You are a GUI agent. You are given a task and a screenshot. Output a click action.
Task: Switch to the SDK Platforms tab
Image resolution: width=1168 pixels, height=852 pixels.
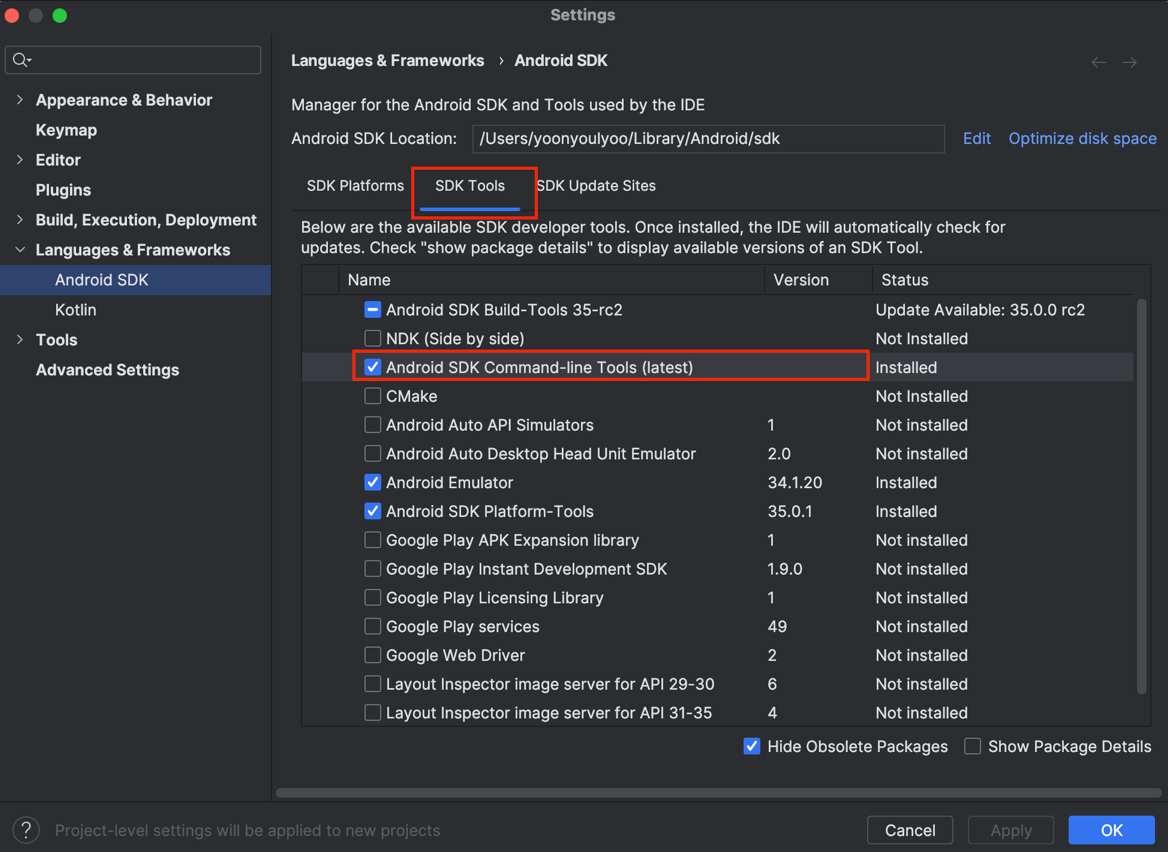355,186
